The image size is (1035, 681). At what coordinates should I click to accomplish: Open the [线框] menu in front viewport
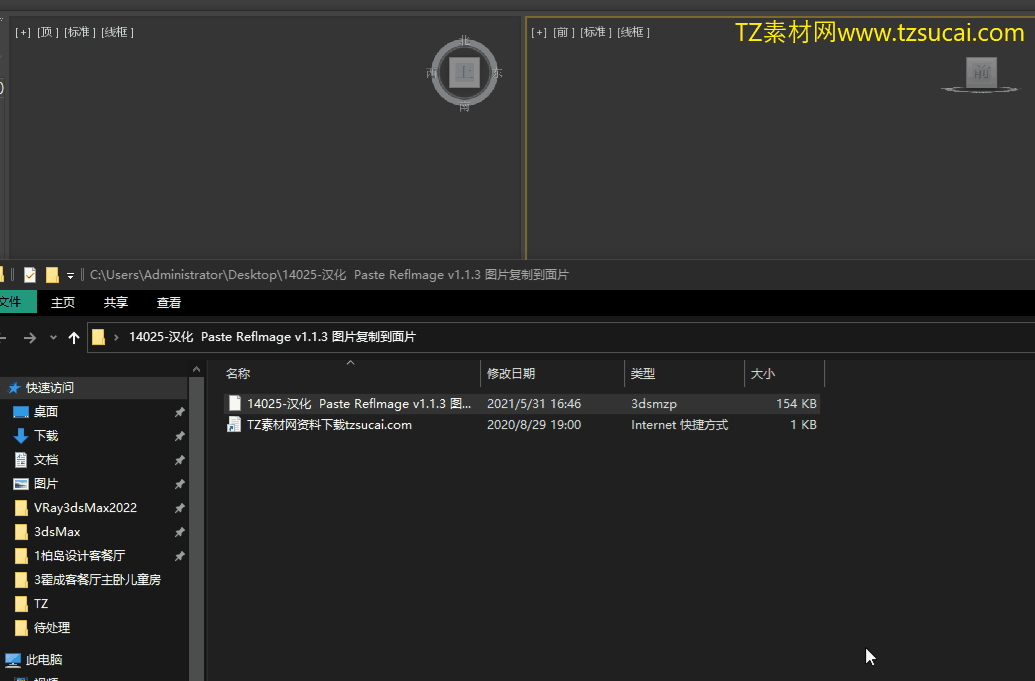click(x=634, y=32)
